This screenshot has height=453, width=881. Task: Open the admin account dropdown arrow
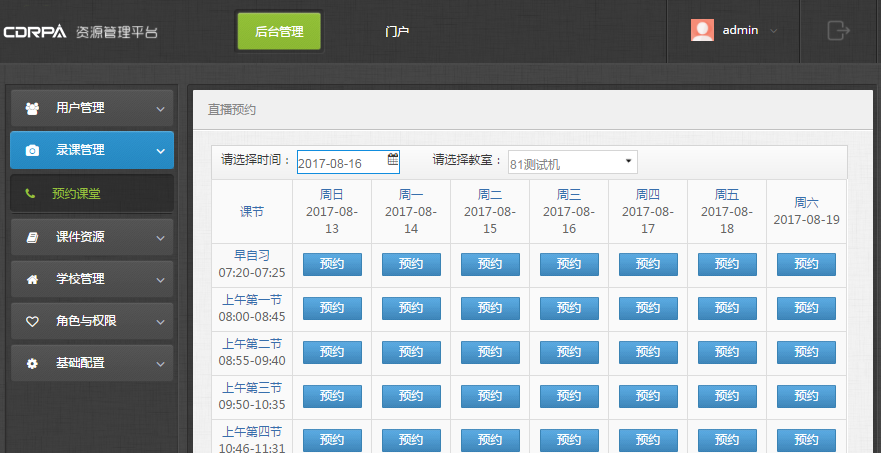pos(774,31)
